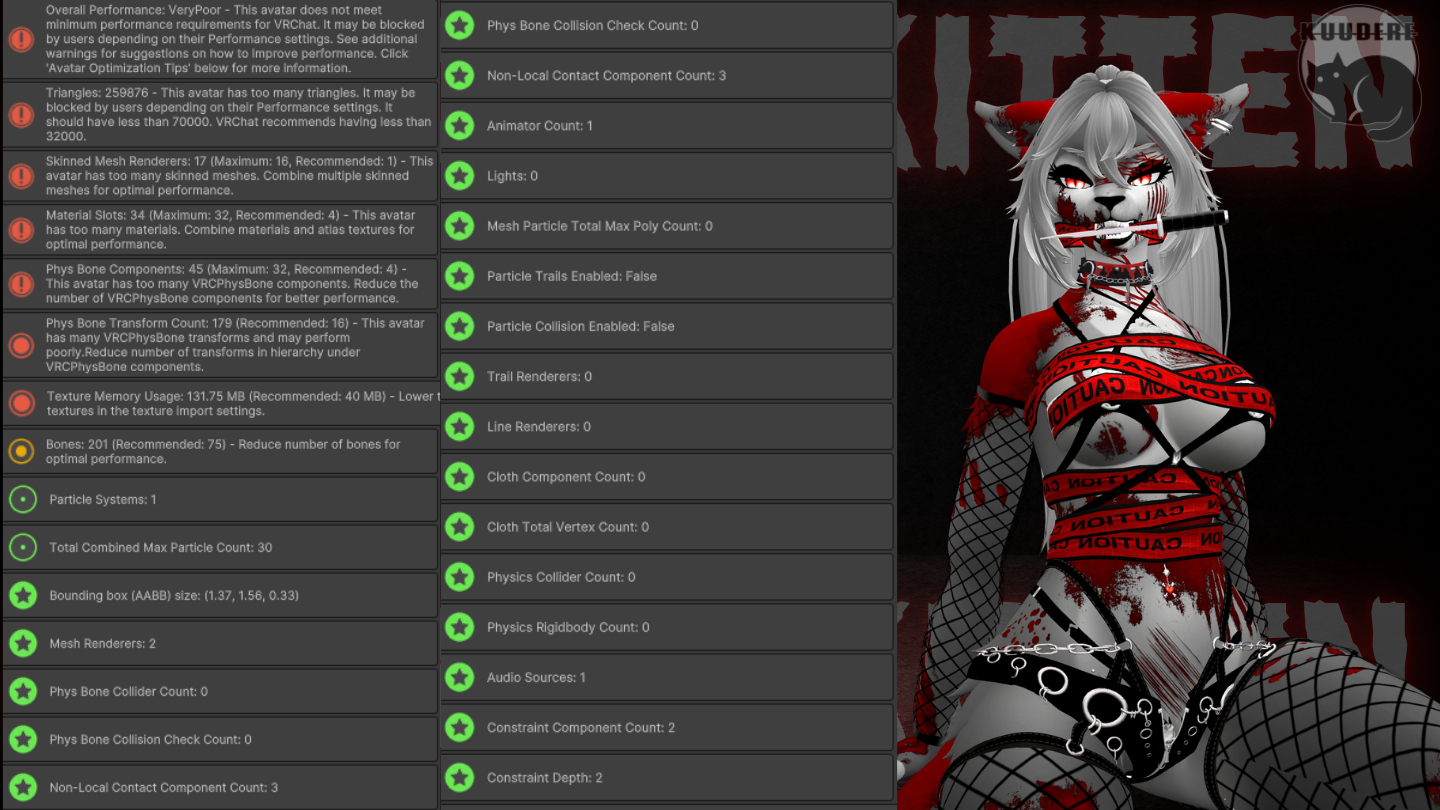Screen dimensions: 1440x810
Task: Click the Constraint Component Count: 2 row
Action: [666, 727]
